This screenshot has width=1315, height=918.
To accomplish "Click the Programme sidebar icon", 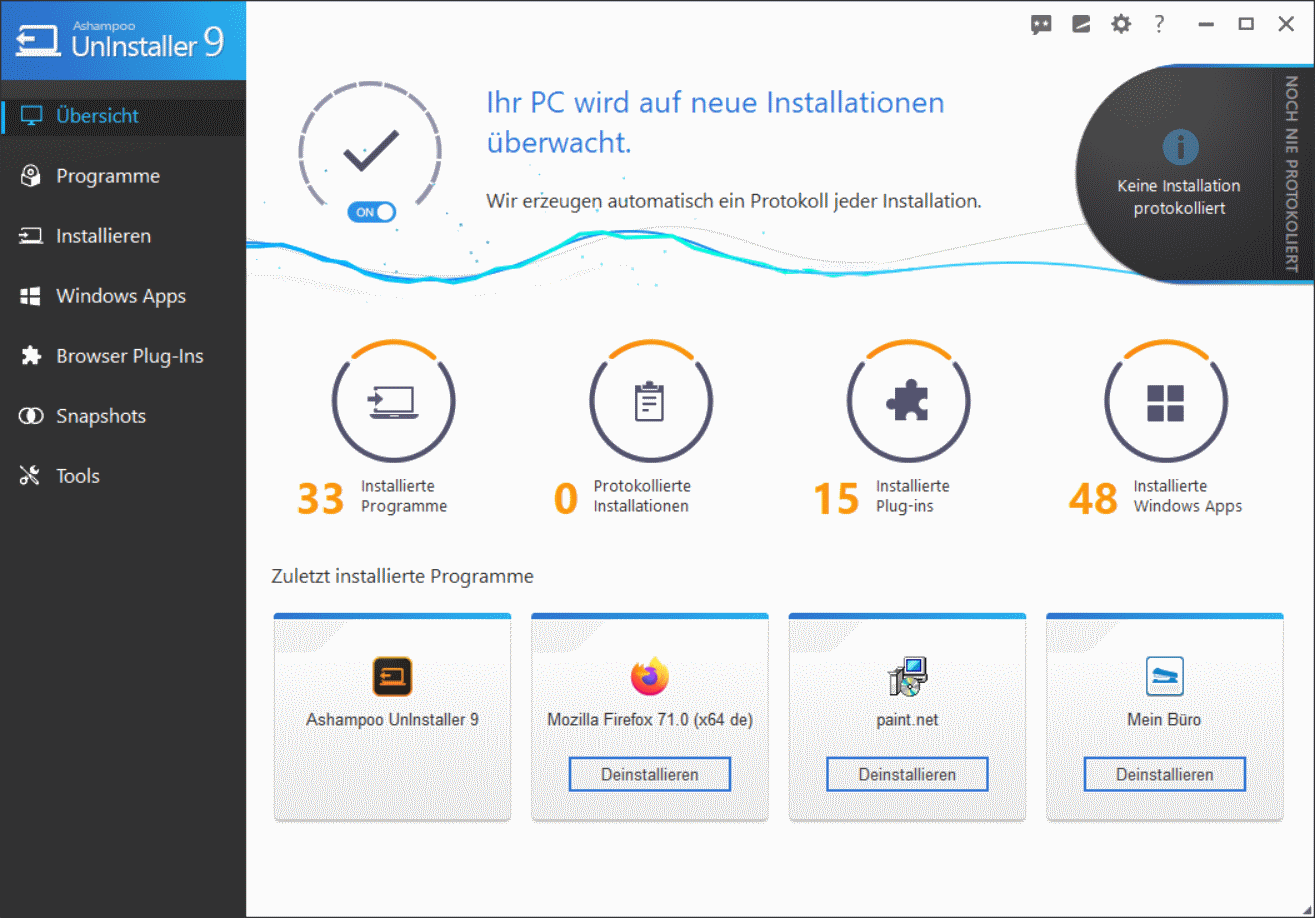I will click(x=31, y=176).
